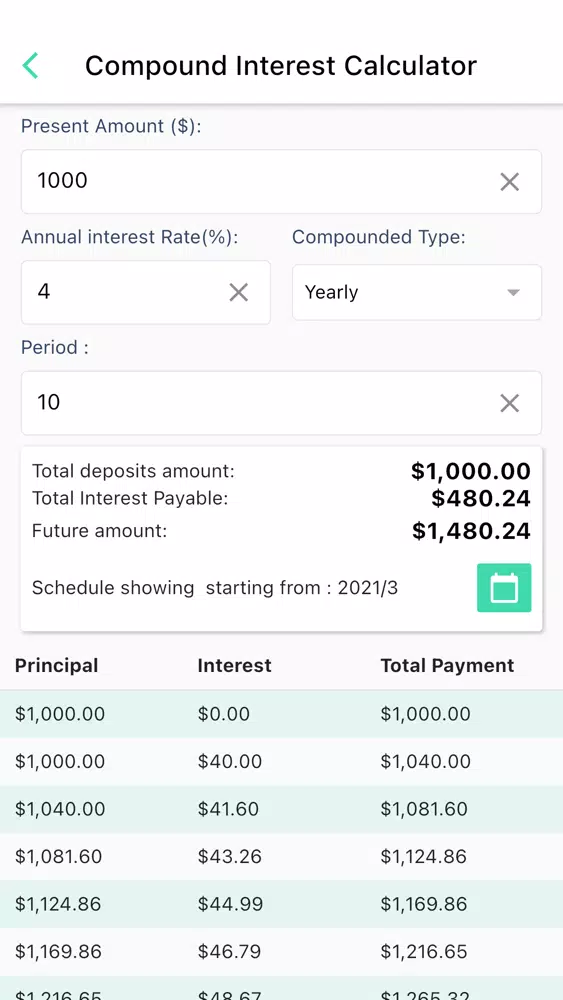
Task: Tap the Total Interest Payable $480.24 value
Action: click(481, 498)
